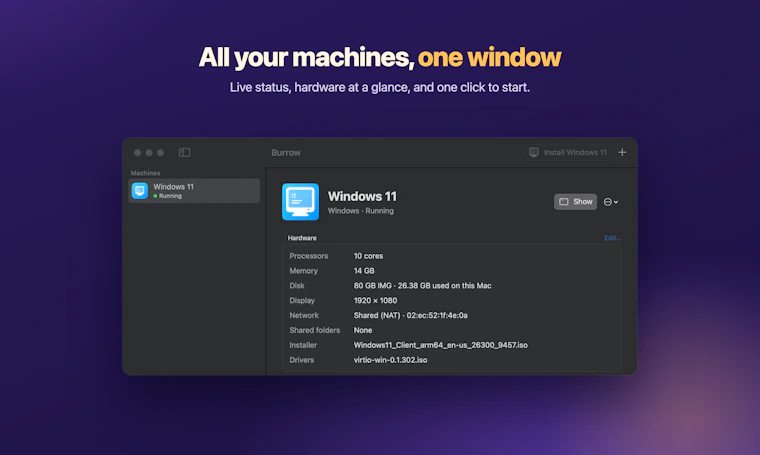Click the 'Windows · Running' subtitle

pos(361,211)
